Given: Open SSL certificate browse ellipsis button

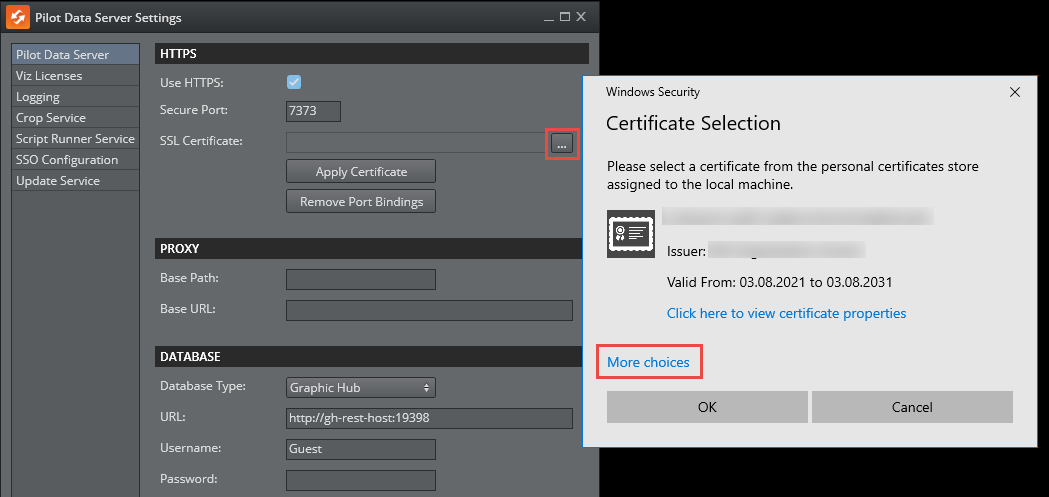Looking at the screenshot, I should pyautogui.click(x=562, y=144).
